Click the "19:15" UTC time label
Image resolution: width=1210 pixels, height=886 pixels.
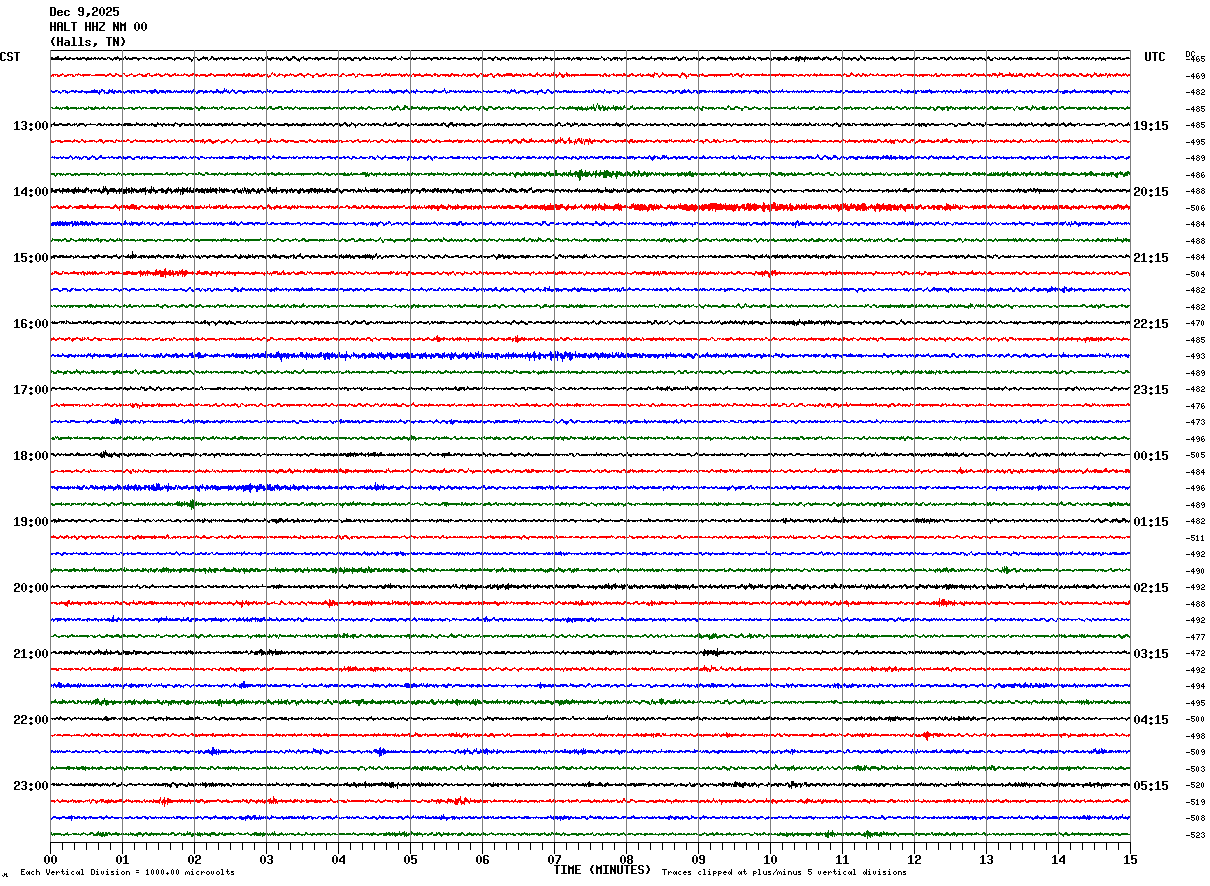[x=1151, y=126]
